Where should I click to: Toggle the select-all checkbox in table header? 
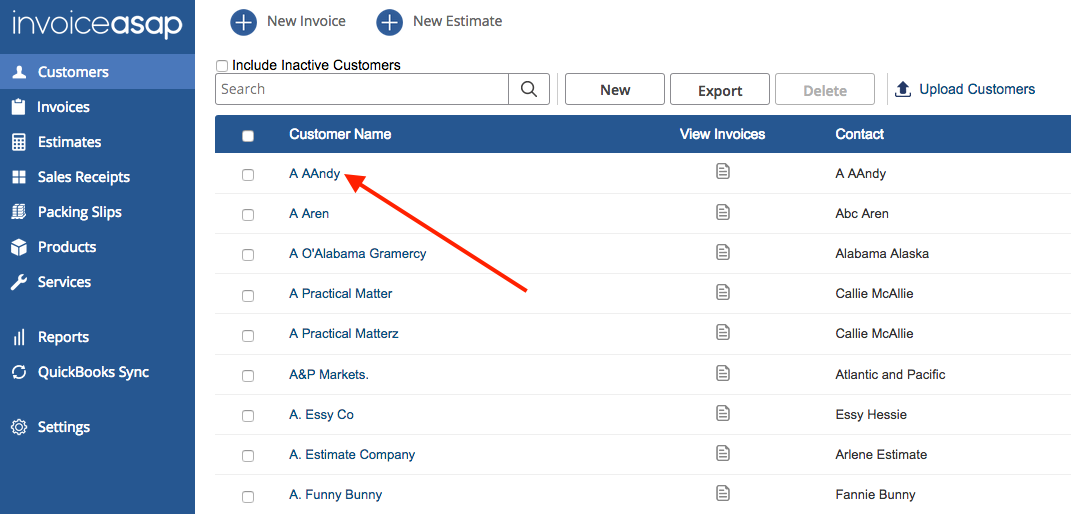pyautogui.click(x=248, y=136)
